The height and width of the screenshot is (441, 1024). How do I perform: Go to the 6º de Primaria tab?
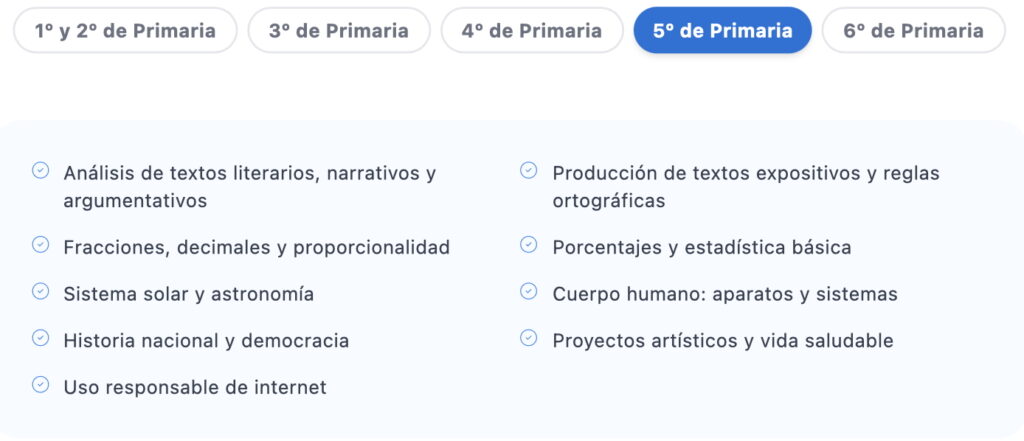pos(914,30)
